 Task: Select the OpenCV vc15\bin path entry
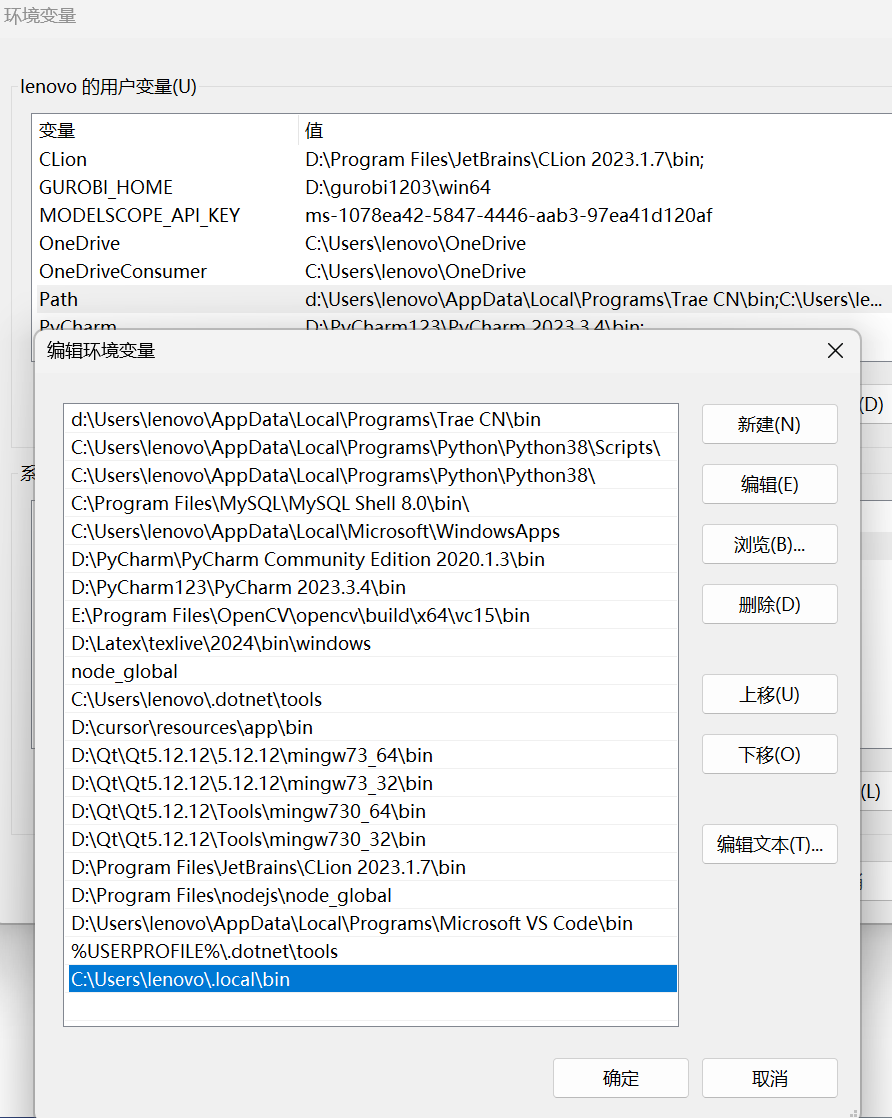click(x=371, y=615)
